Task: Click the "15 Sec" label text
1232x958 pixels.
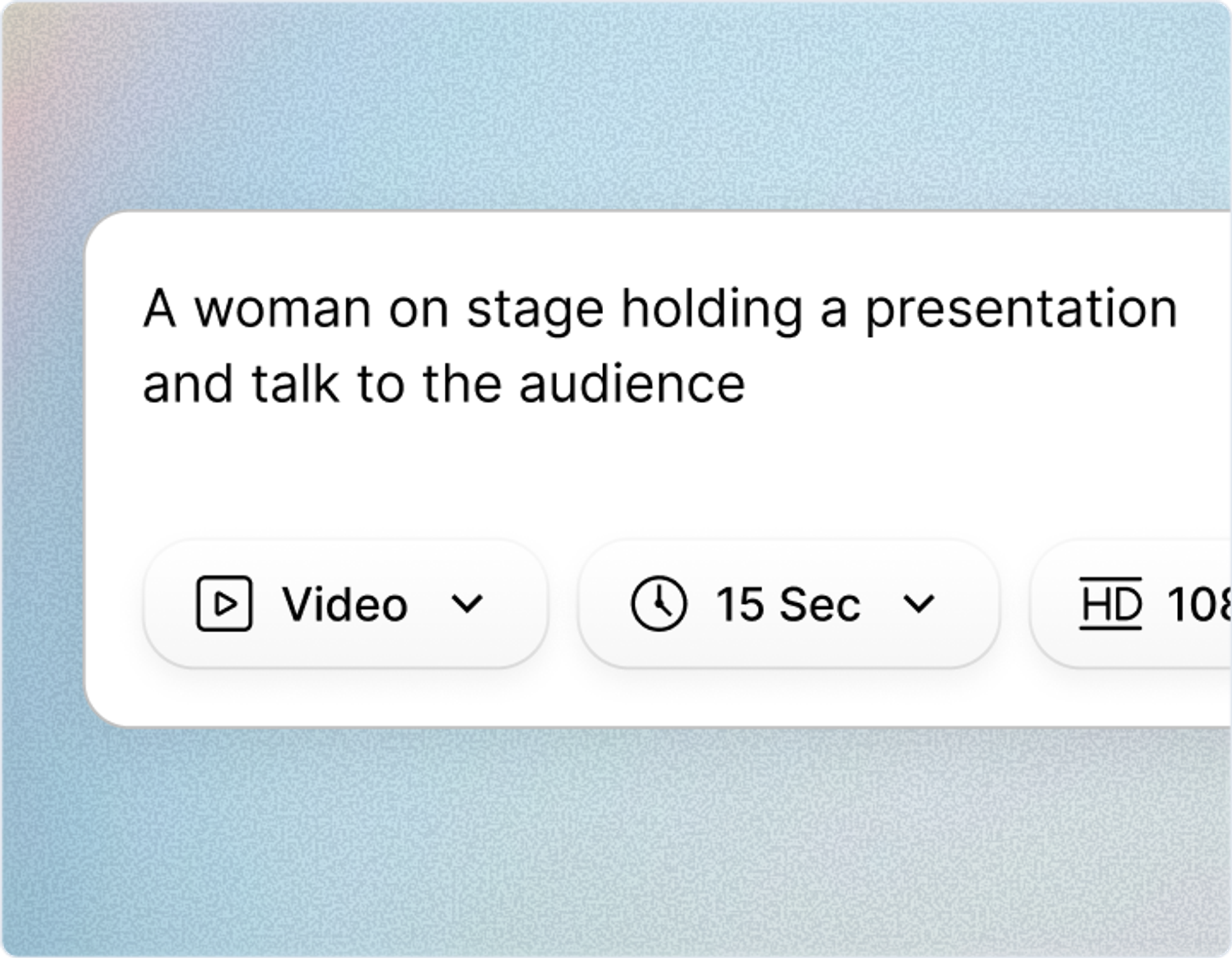Action: click(787, 605)
